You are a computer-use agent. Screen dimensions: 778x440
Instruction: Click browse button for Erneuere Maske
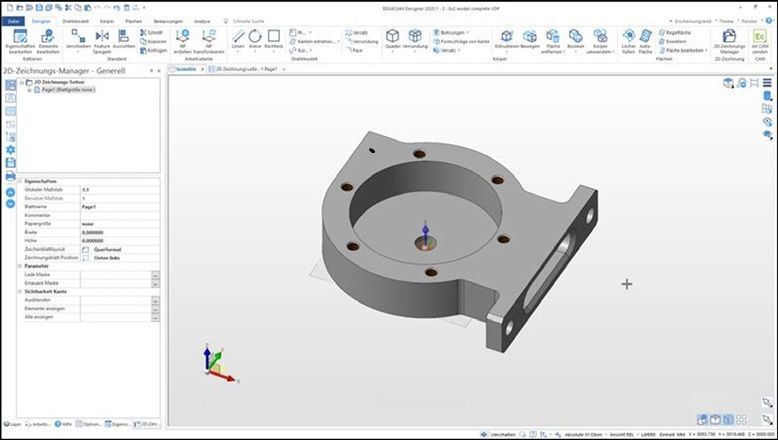click(155, 283)
